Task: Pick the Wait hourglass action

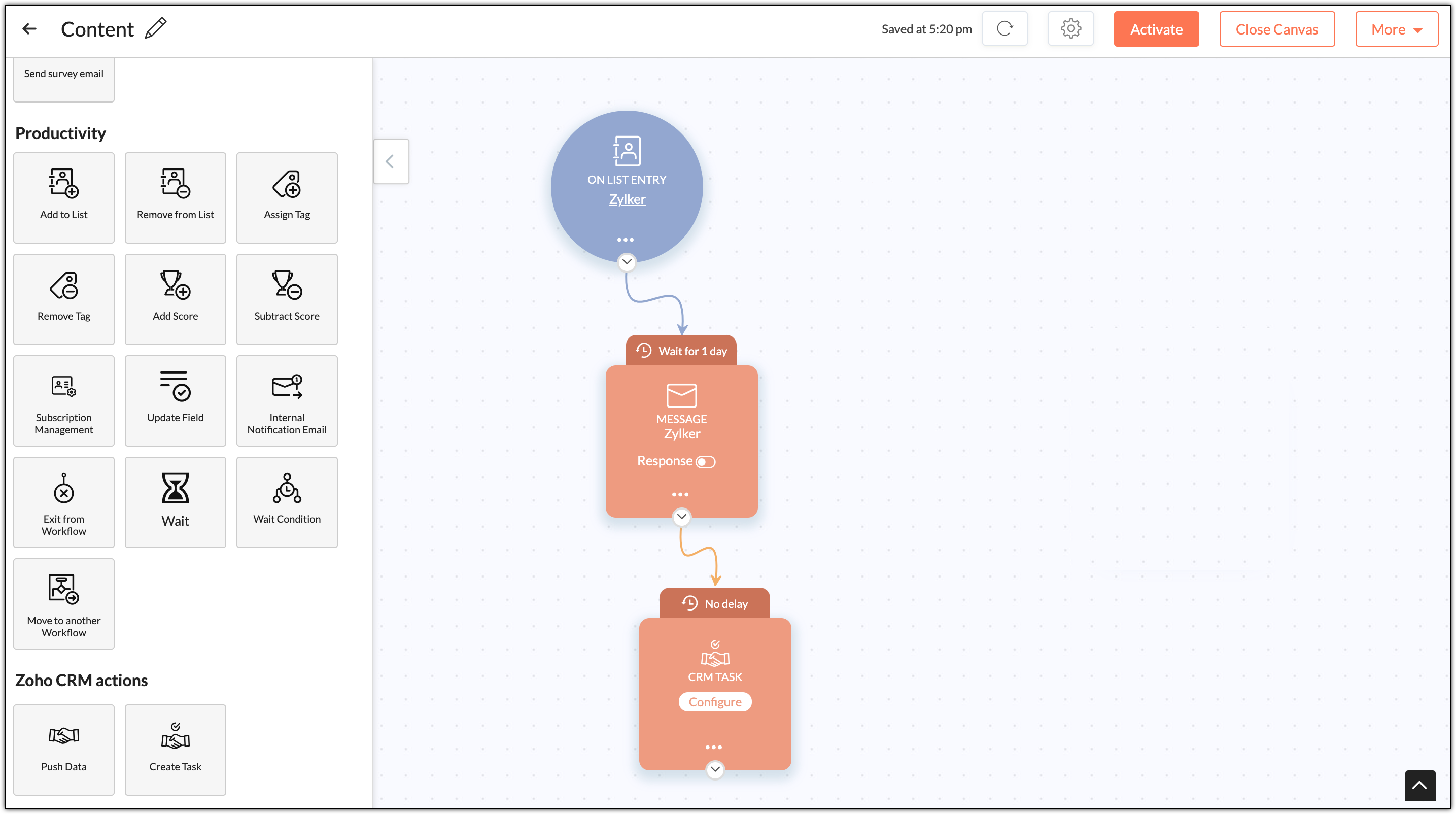Action: [x=175, y=502]
